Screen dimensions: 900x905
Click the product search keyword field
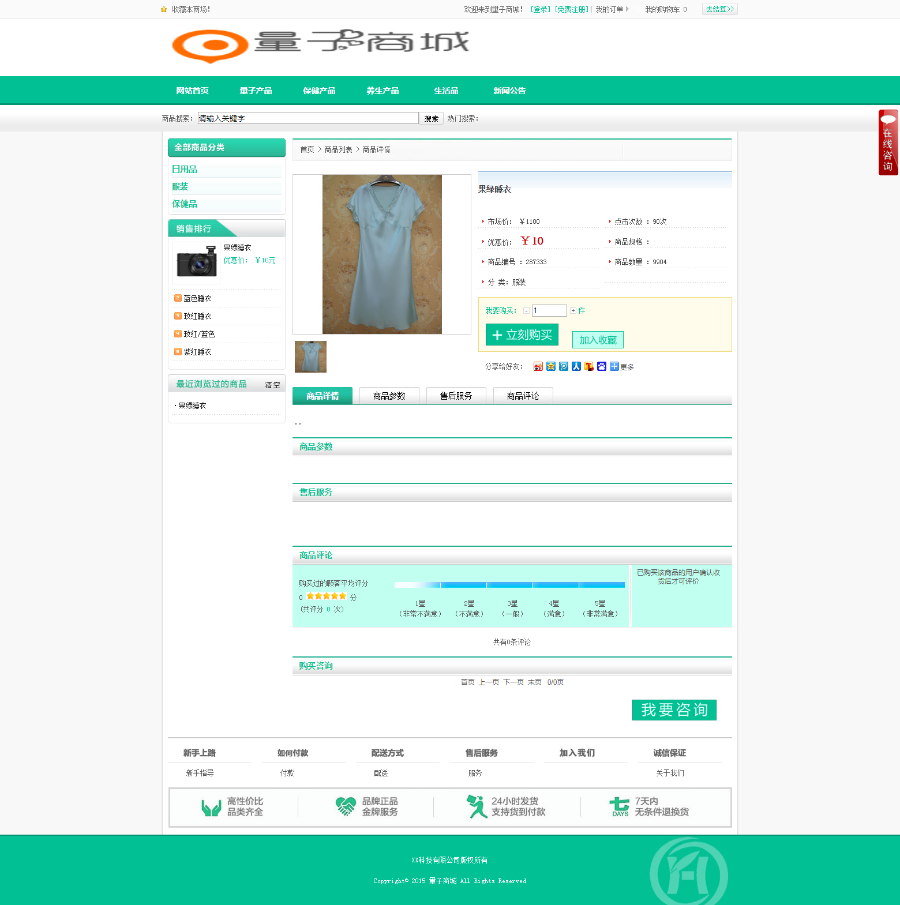tap(308, 118)
